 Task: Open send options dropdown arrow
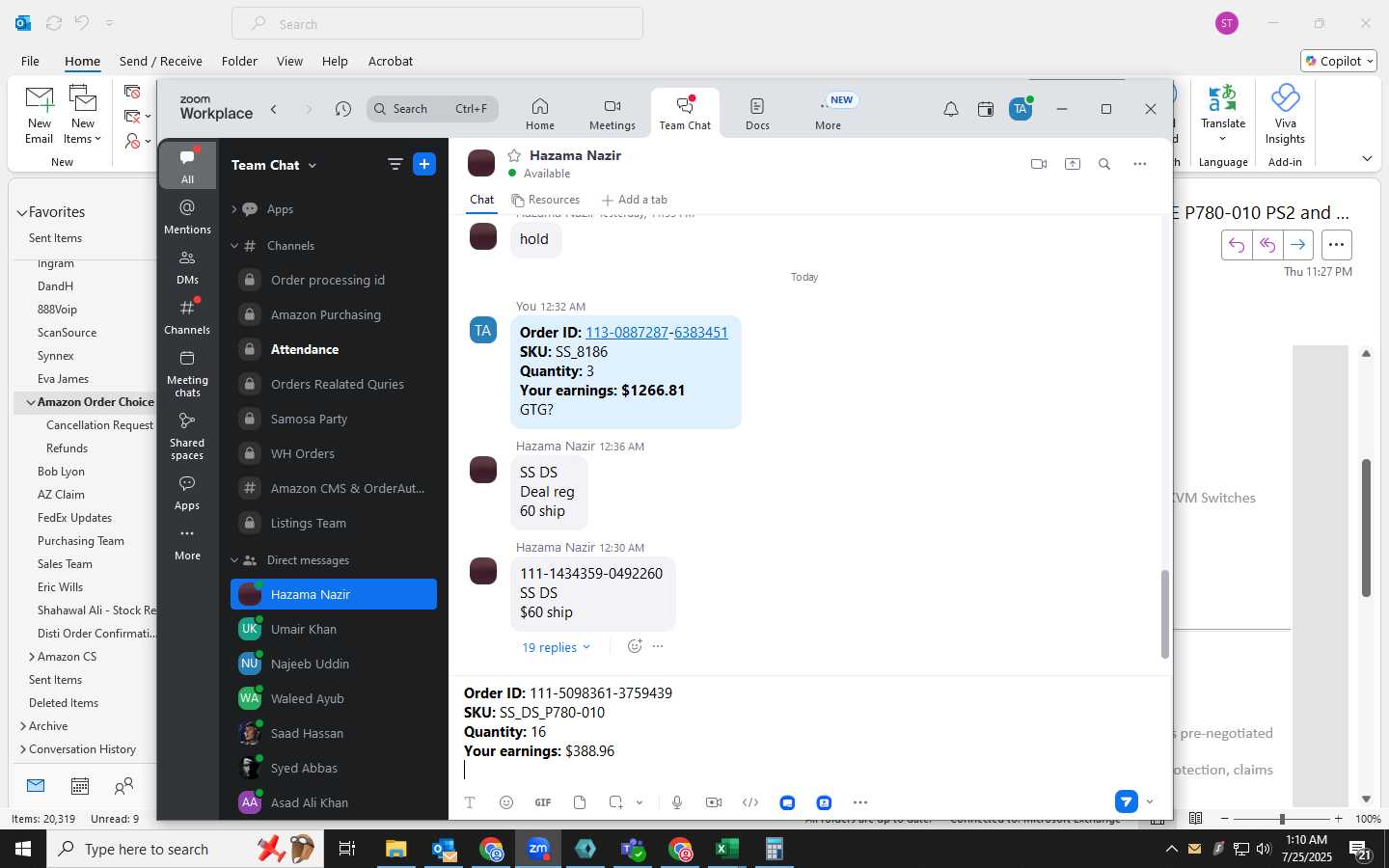coord(1150,801)
